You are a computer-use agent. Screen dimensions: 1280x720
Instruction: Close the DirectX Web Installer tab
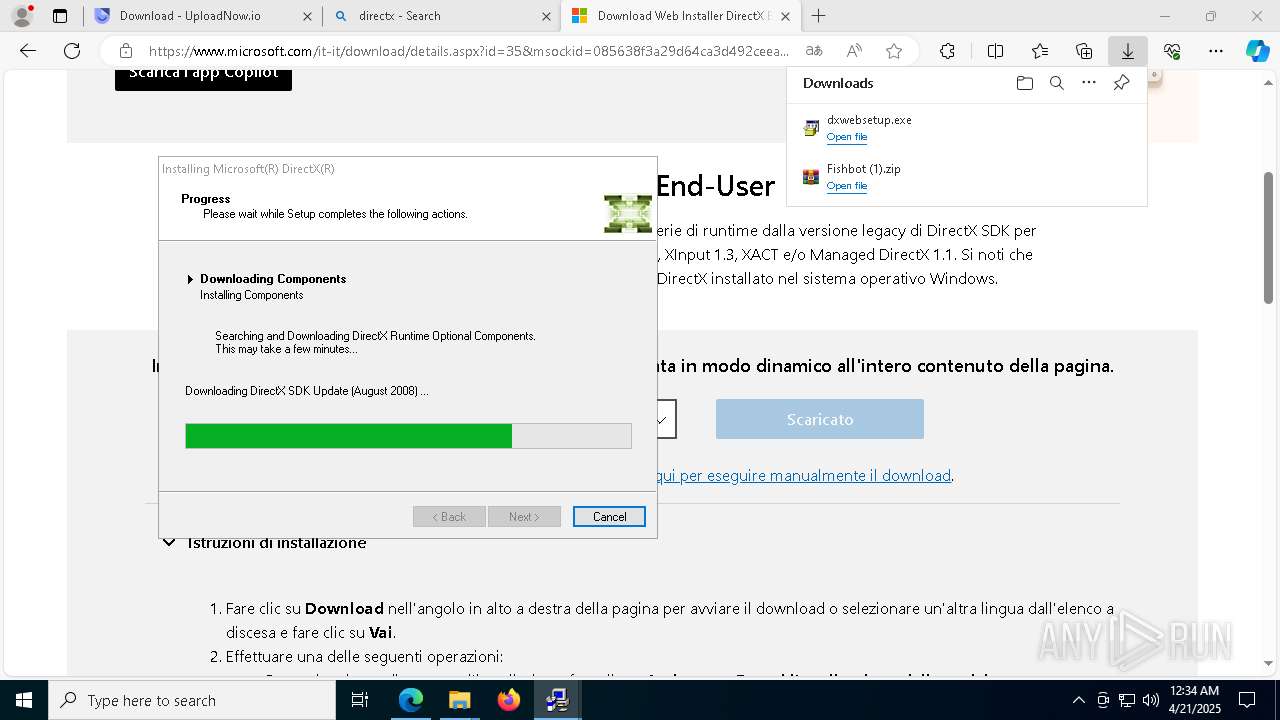coord(785,16)
